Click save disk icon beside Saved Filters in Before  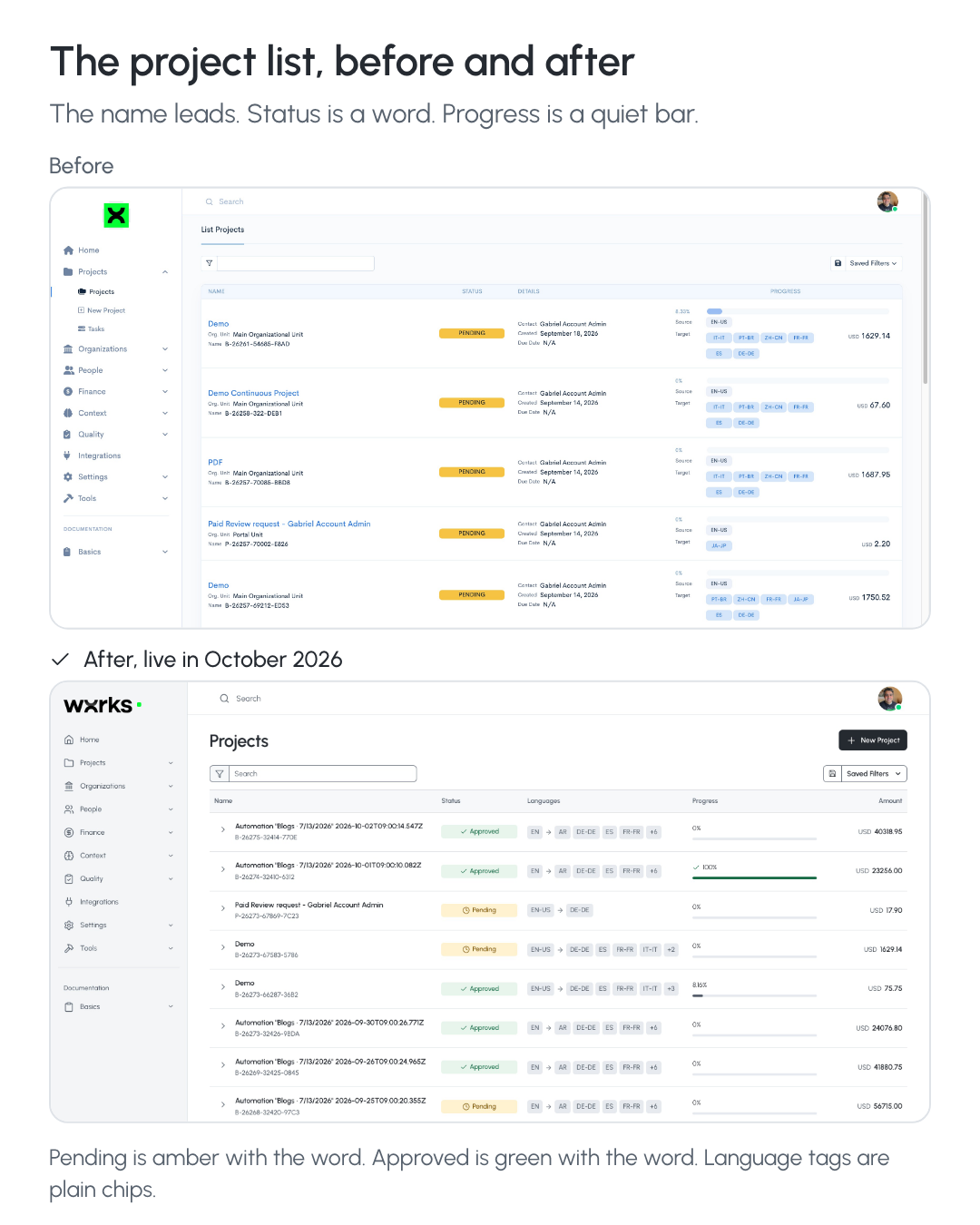(838, 263)
